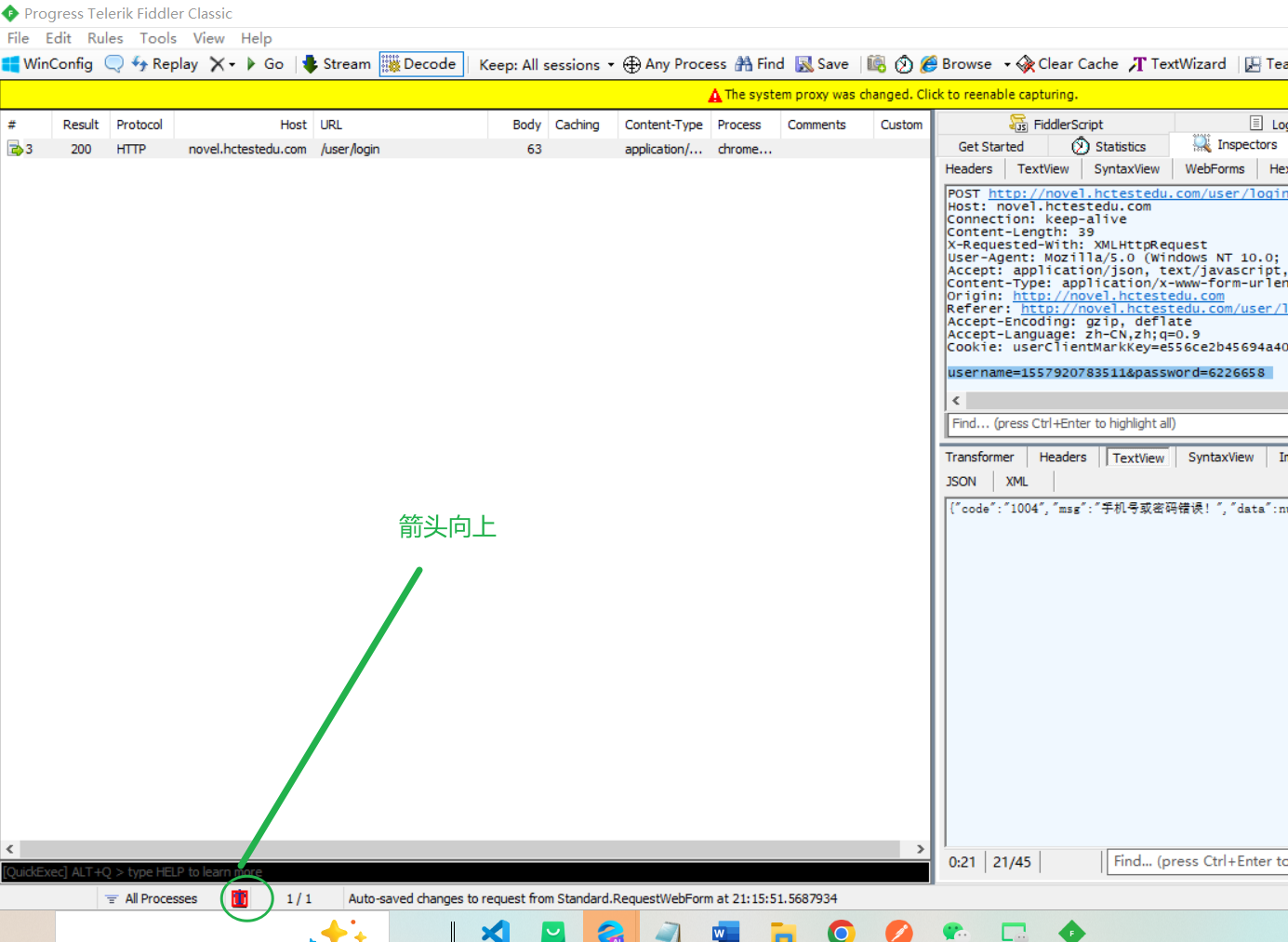
Task: Open the Keep: All sessions dropdown
Action: [x=547, y=64]
